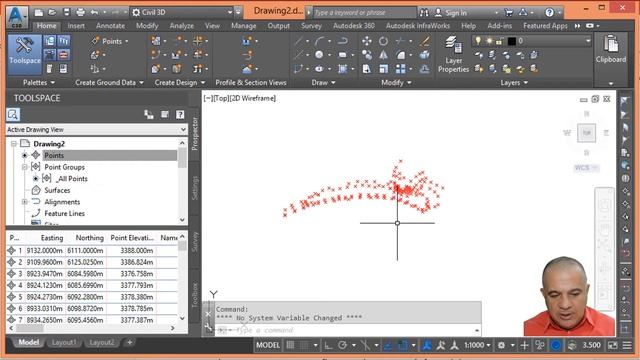Image resolution: width=640 pixels, height=360 pixels.
Task: Open the Annotate ribbon tab
Action: (x=110, y=26)
